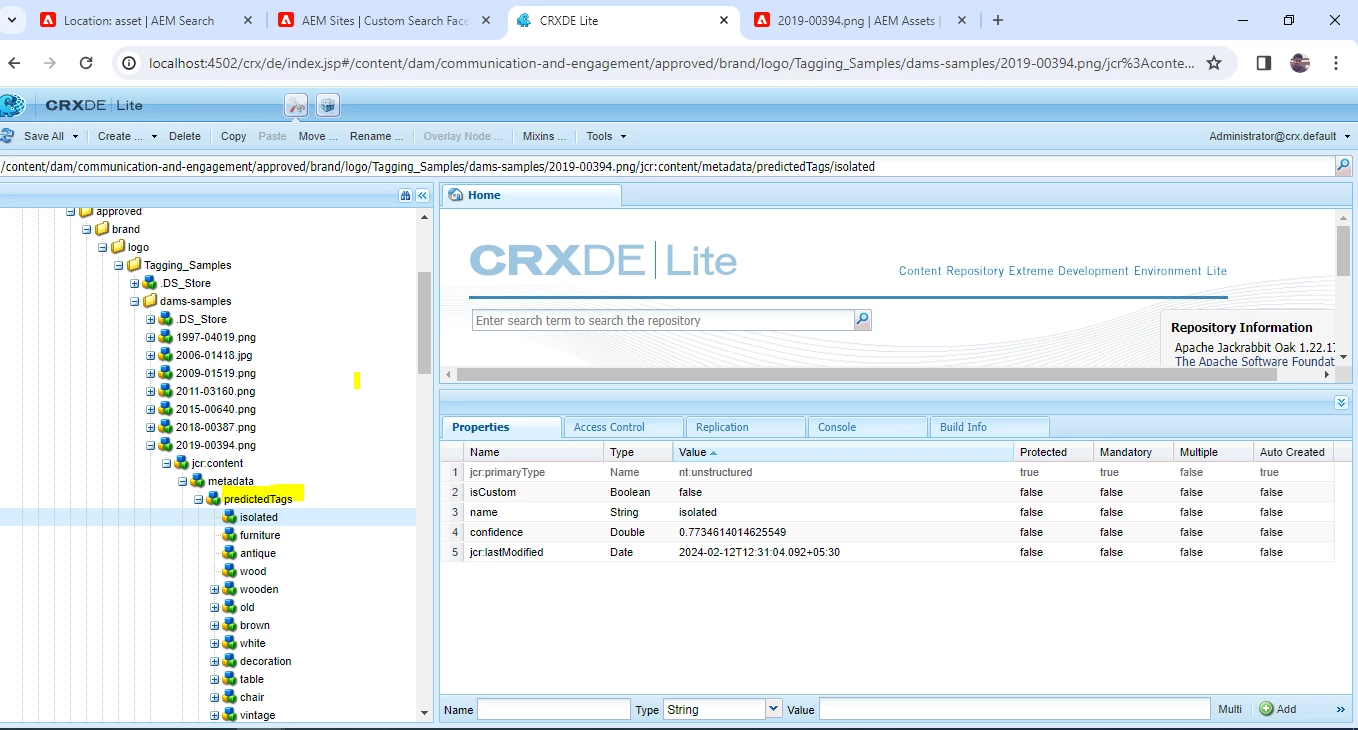Image resolution: width=1358 pixels, height=730 pixels.
Task: Select the antique tree node
Action: point(257,553)
